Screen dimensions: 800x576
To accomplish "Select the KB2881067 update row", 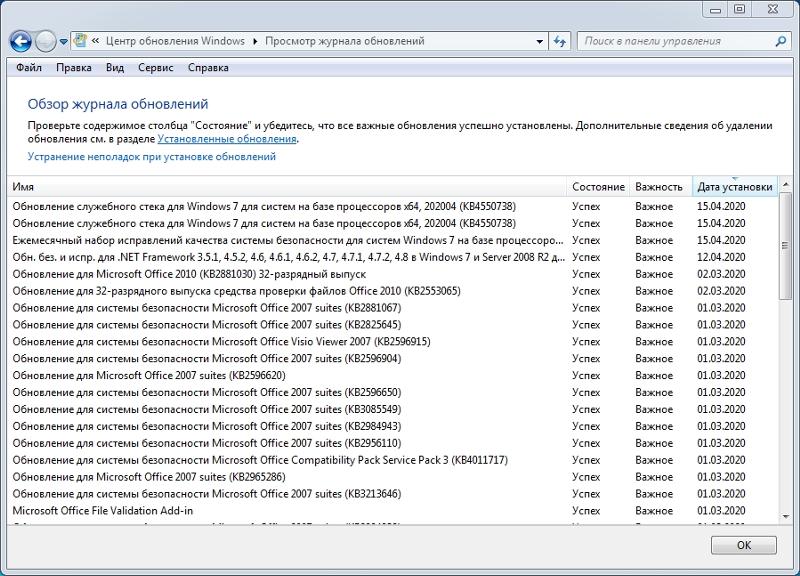I will [392, 308].
